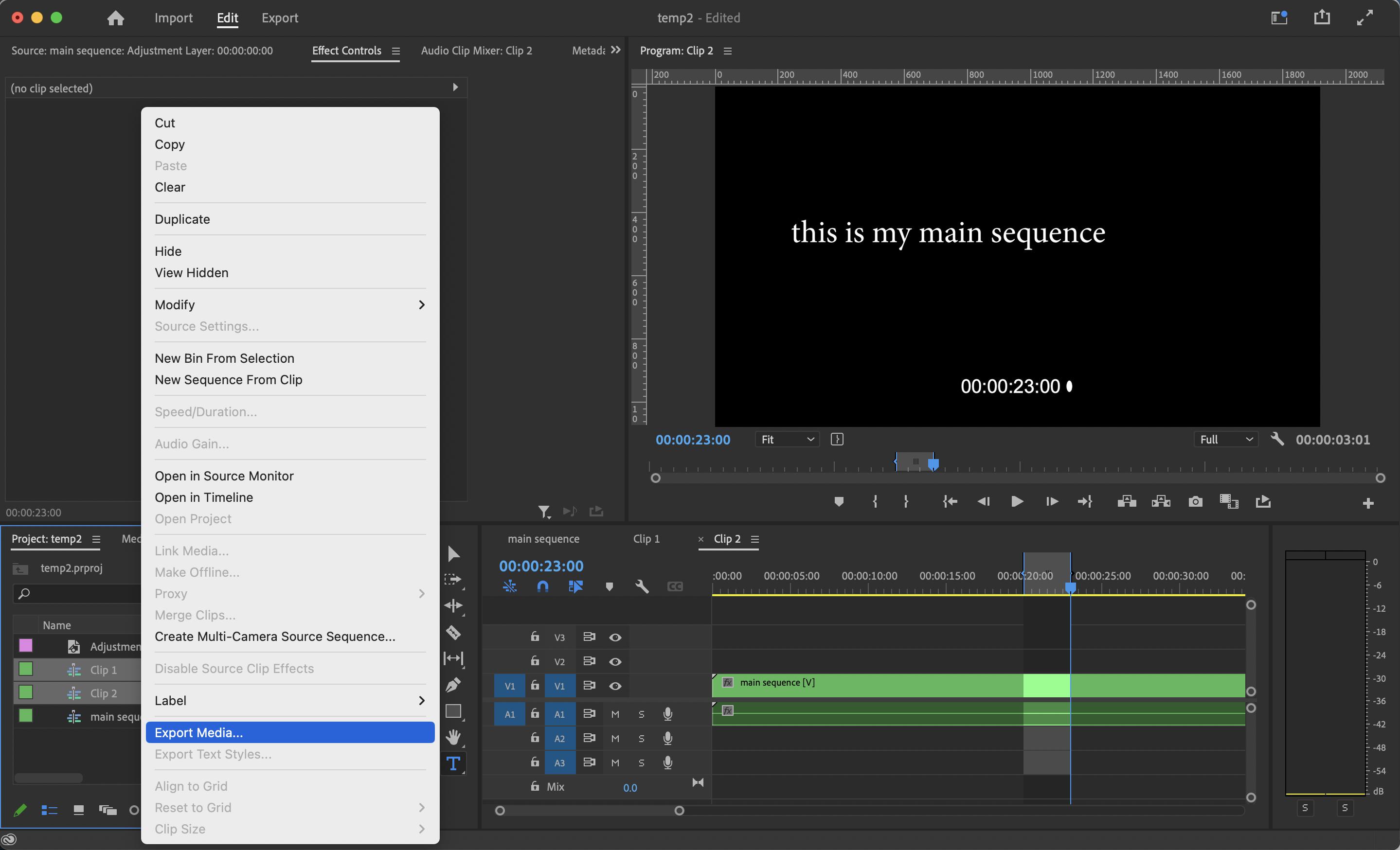Enable voice-over record on A3
The width and height of the screenshot is (1400, 850).
pyautogui.click(x=667, y=762)
